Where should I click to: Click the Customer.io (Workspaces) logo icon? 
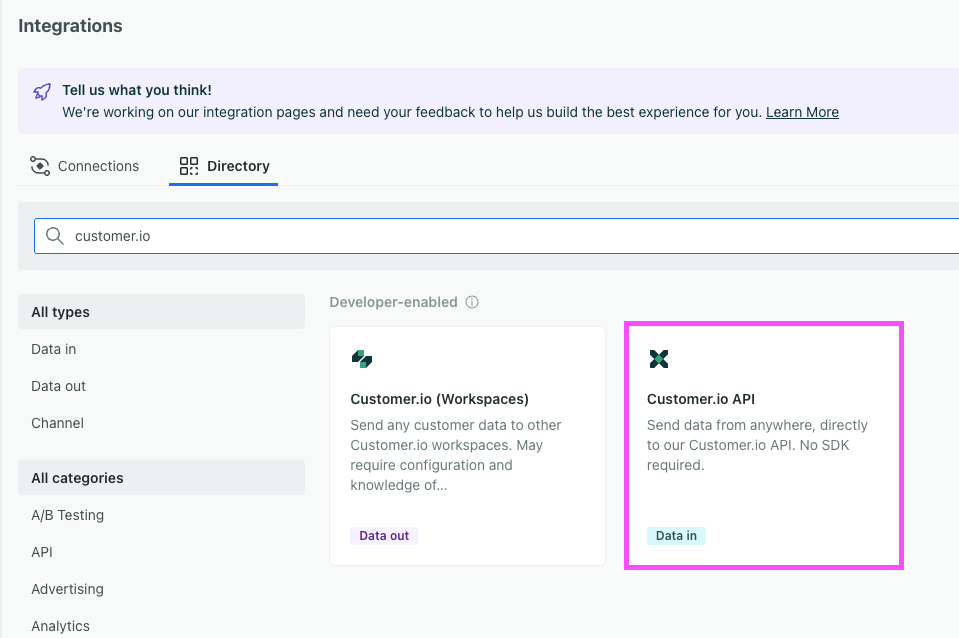(x=362, y=358)
